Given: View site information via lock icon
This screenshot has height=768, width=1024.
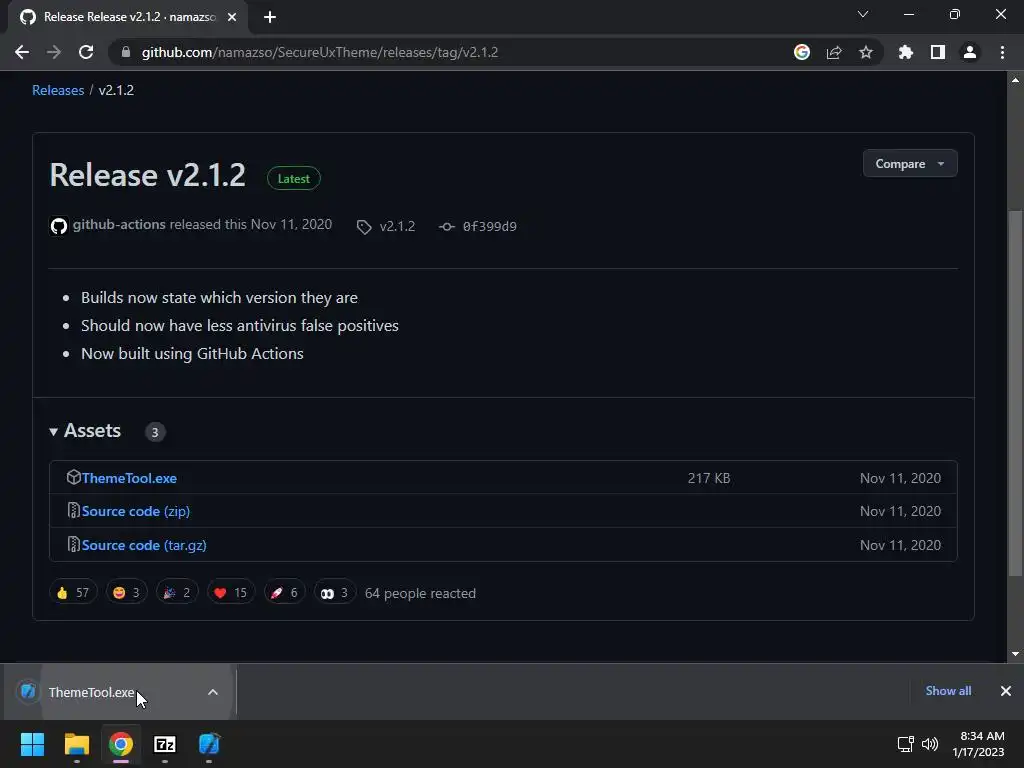Looking at the screenshot, I should click(x=126, y=52).
